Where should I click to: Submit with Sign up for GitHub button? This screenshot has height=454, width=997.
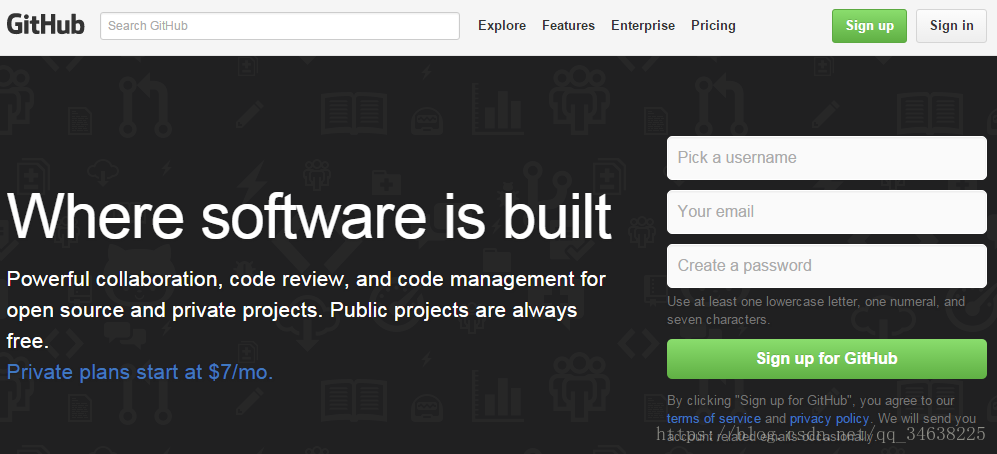click(x=827, y=359)
